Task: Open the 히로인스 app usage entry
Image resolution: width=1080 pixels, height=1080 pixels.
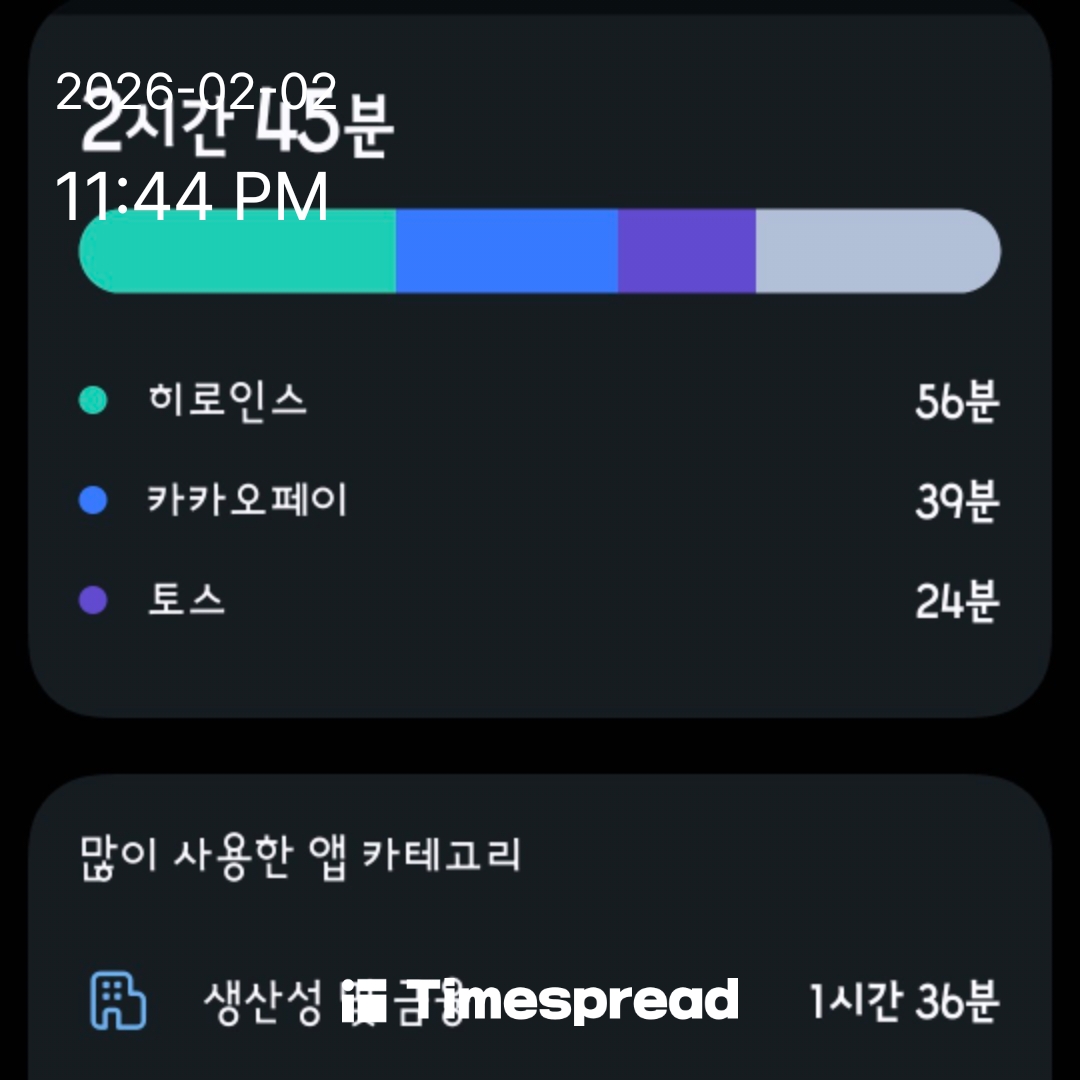Action: [x=227, y=400]
